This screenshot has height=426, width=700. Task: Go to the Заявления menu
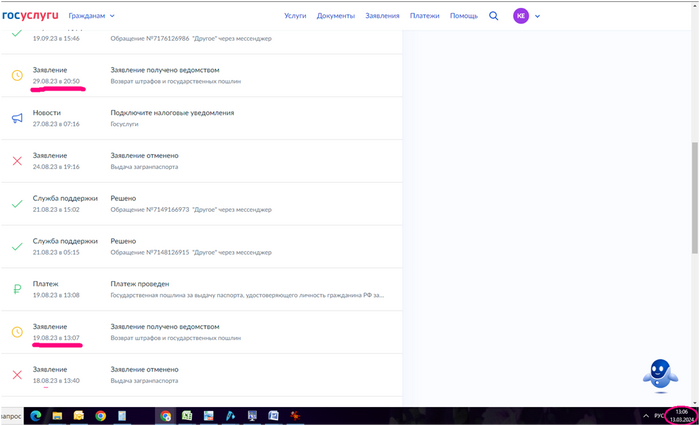point(382,16)
